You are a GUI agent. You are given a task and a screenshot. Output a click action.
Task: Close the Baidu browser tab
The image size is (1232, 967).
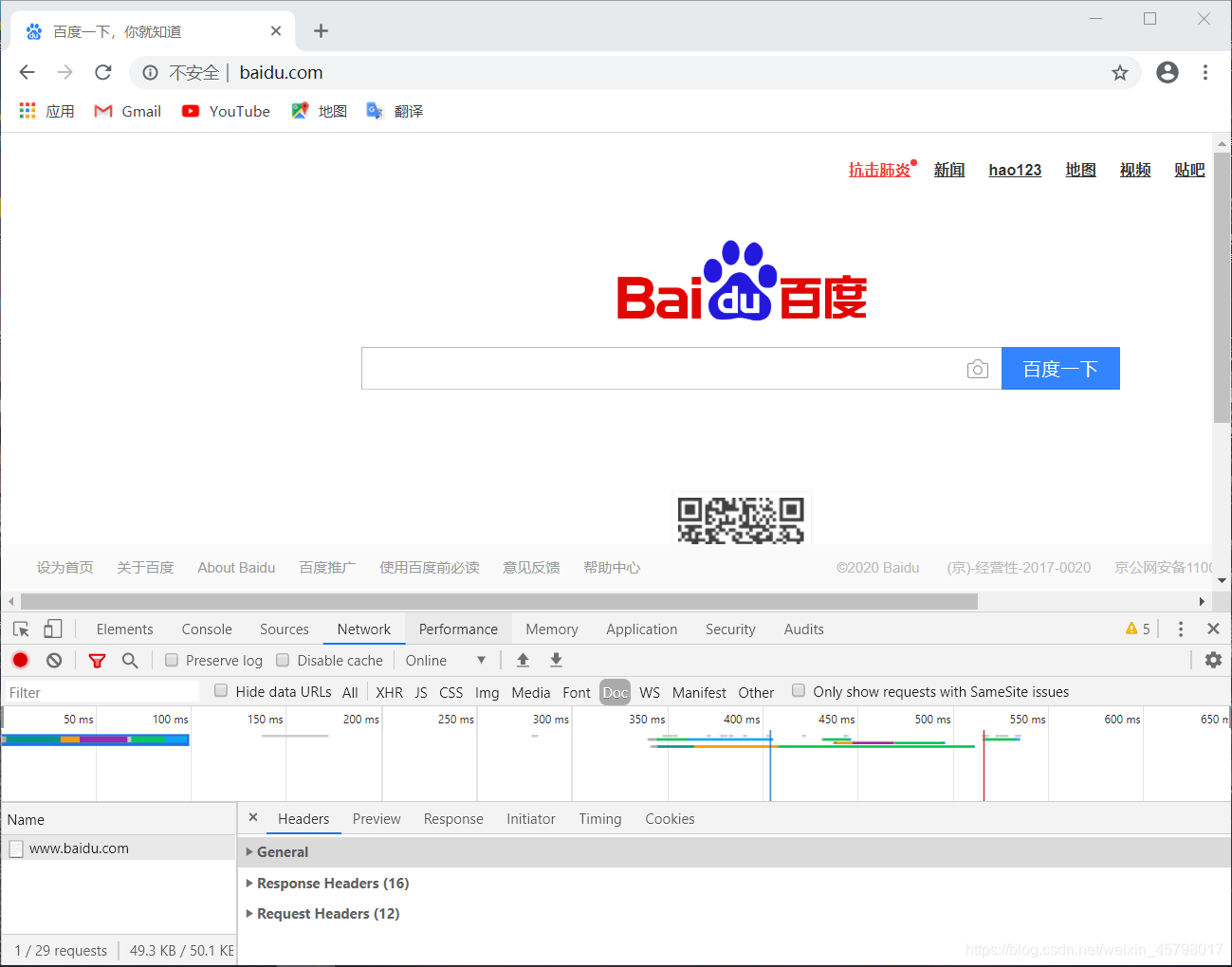(276, 31)
